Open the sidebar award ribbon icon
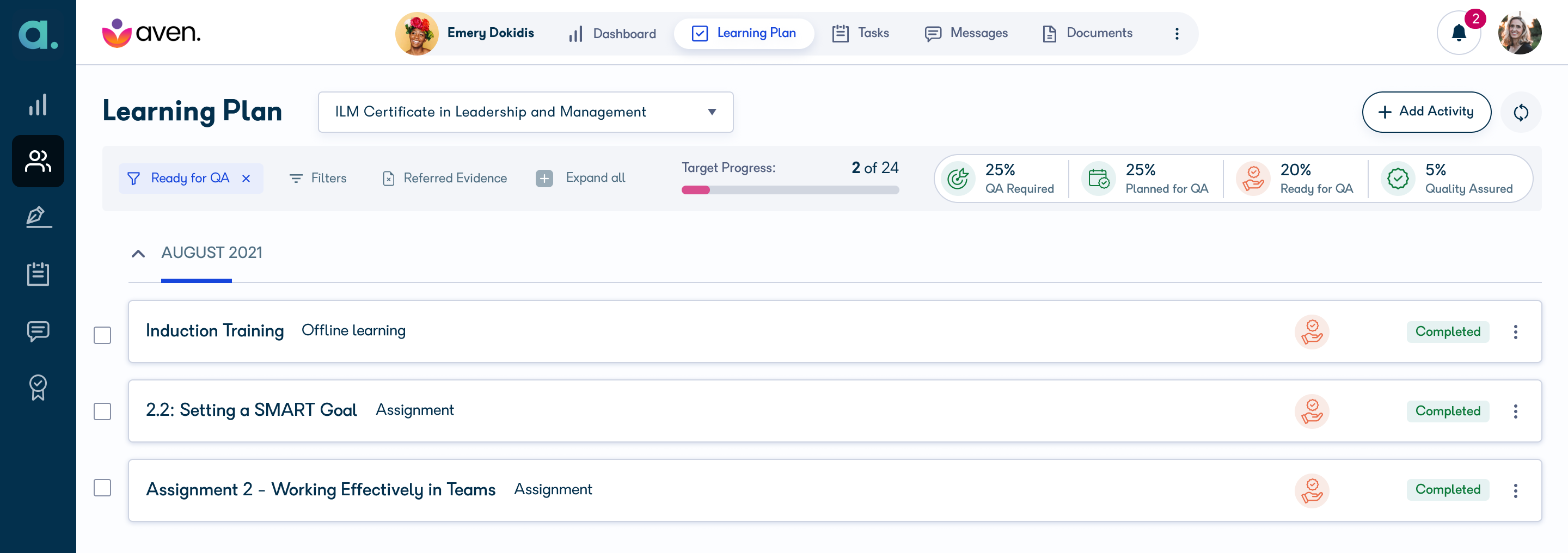 [38, 387]
